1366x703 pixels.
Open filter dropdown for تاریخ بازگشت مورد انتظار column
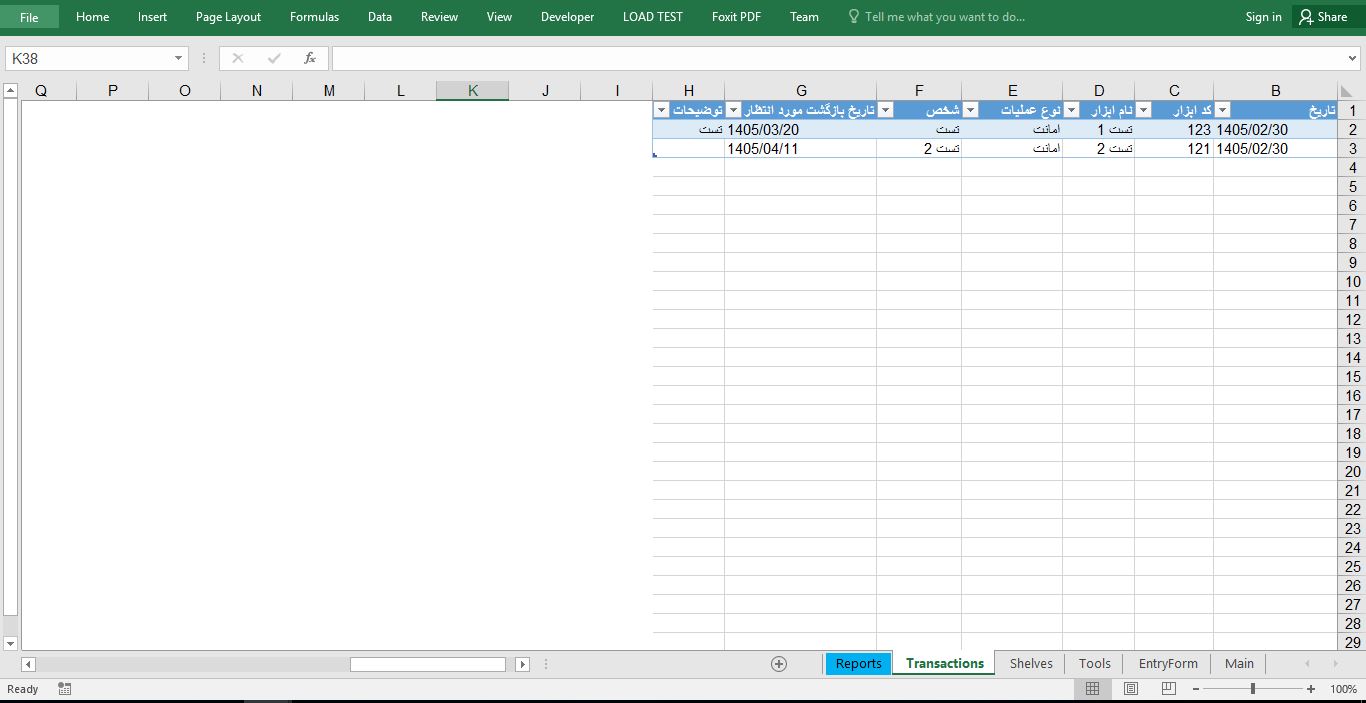733,110
